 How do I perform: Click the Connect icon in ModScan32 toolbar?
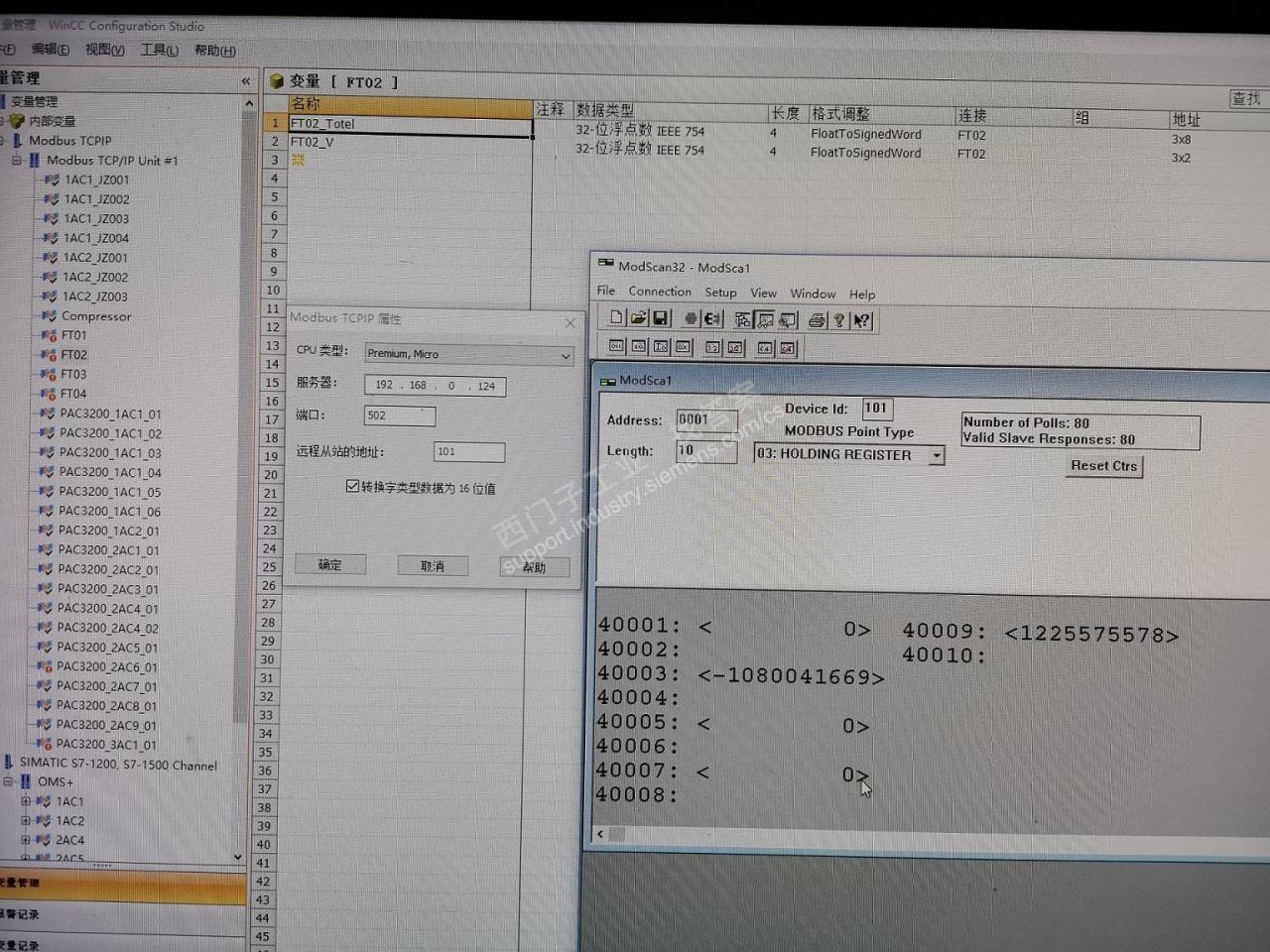point(691,319)
